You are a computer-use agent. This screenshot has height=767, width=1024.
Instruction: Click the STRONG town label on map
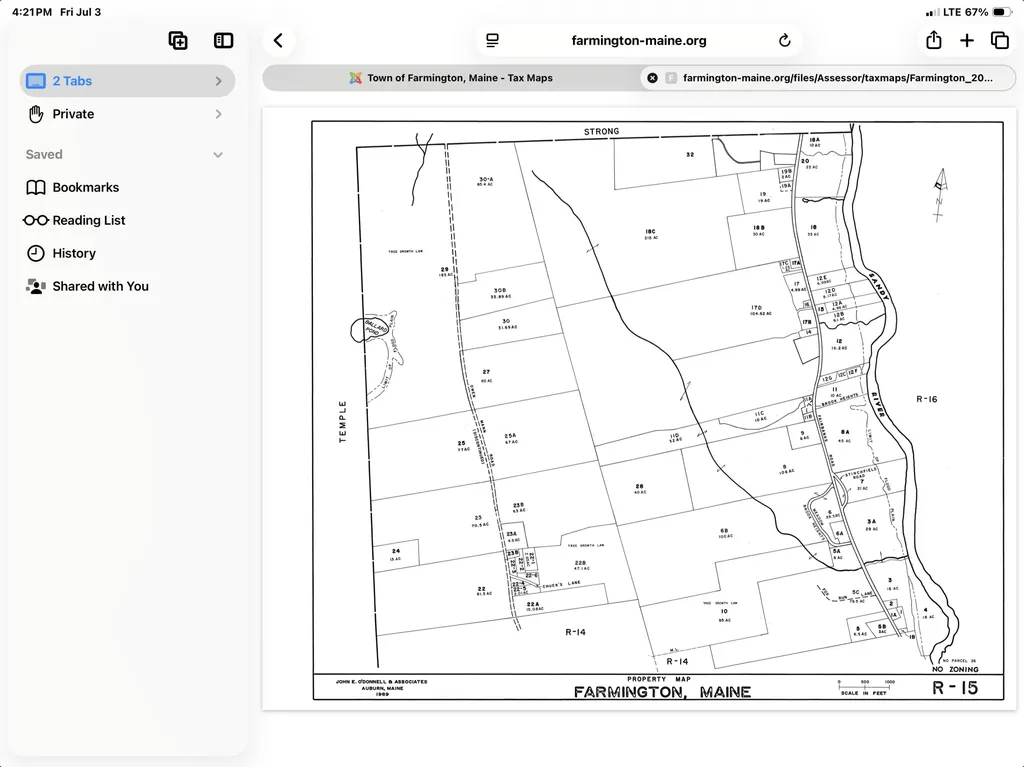click(601, 131)
